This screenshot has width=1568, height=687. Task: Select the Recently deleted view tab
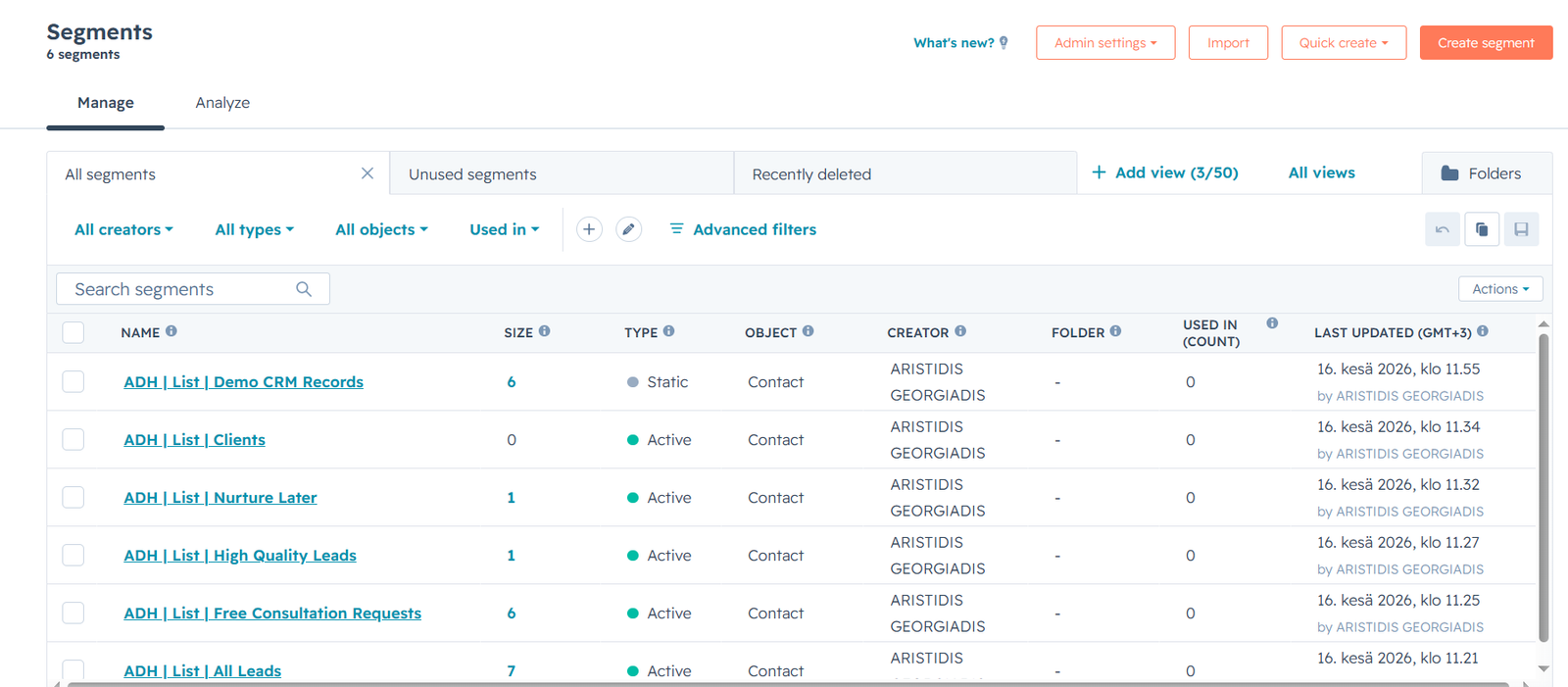point(906,173)
